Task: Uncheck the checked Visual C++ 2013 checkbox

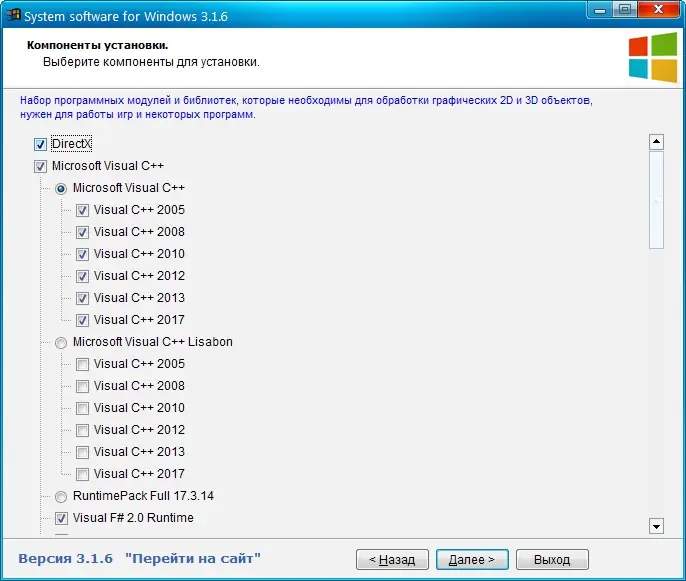Action: pyautogui.click(x=82, y=298)
